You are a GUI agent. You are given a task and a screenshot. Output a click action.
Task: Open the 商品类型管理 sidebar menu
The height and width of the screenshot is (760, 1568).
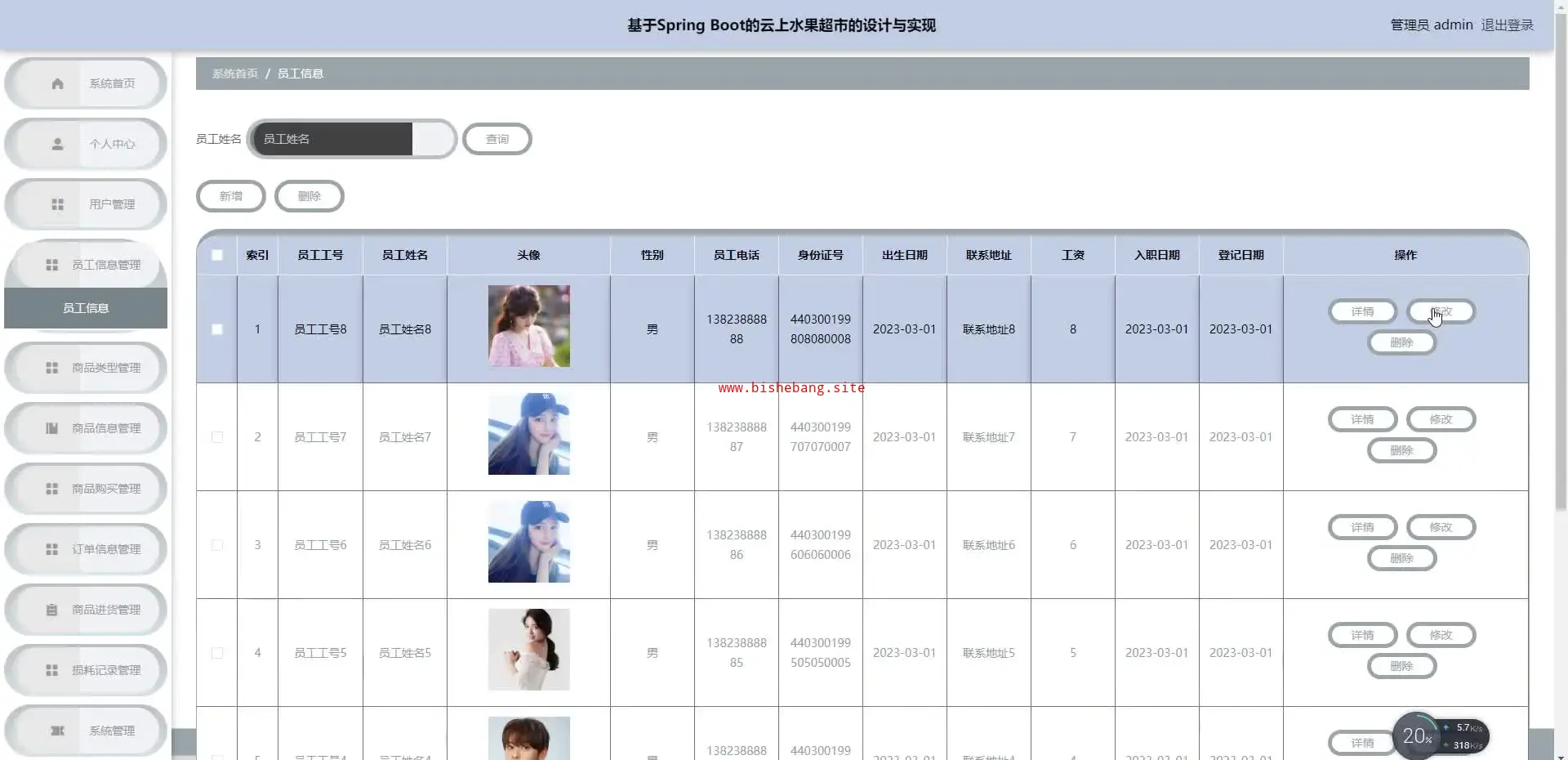[86, 368]
